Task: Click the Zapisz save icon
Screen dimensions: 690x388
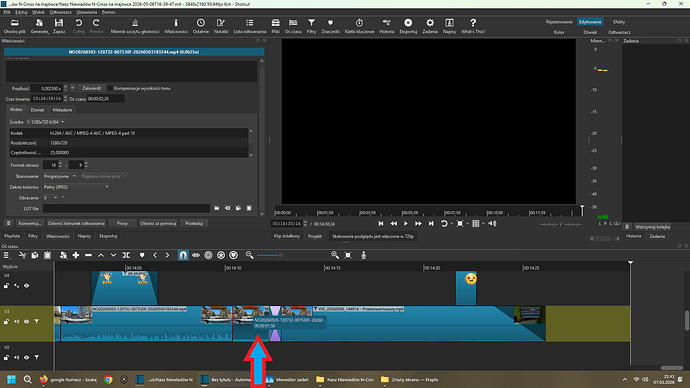Action: tap(59, 26)
